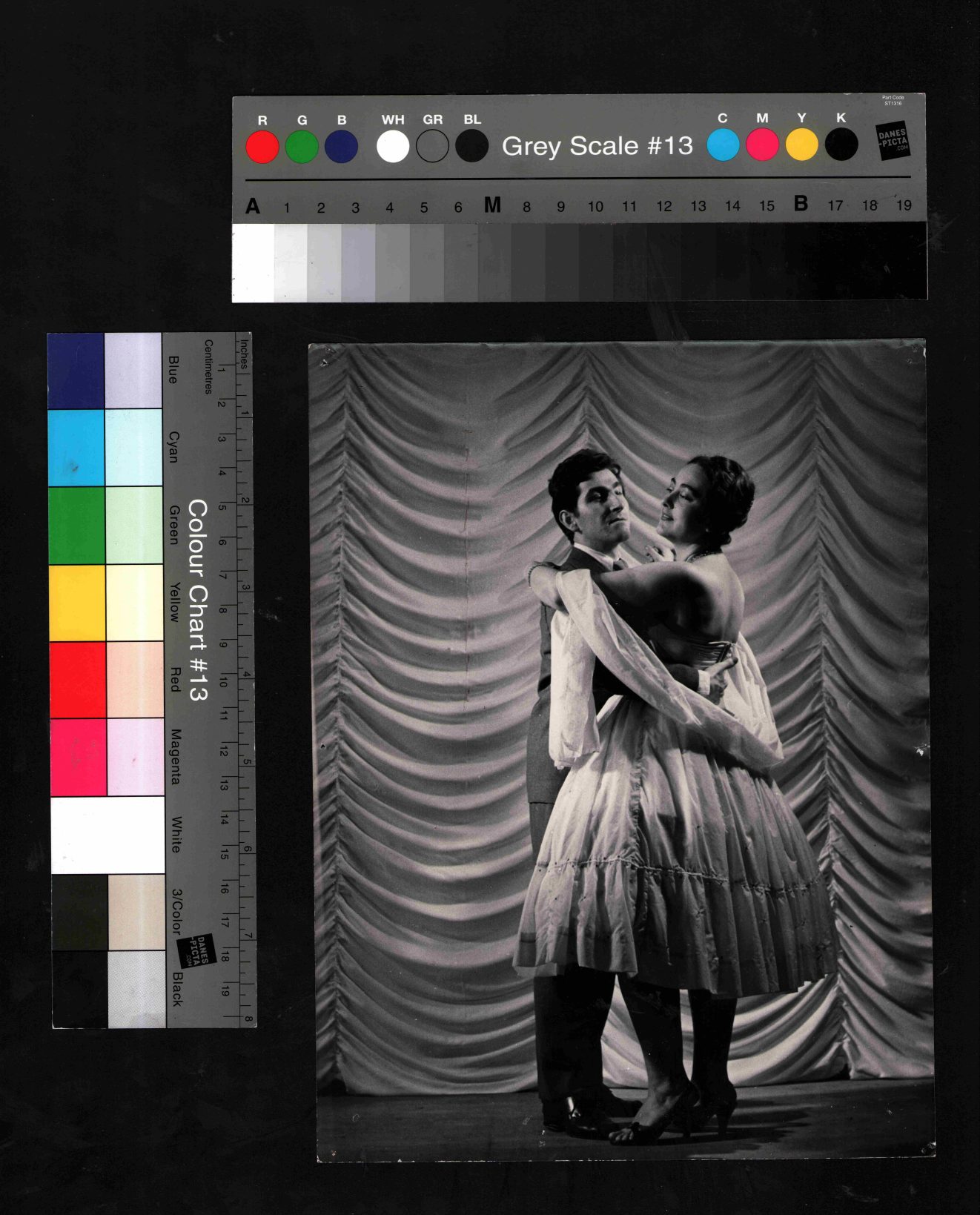This screenshot has width=980, height=1215.
Task: Click the Danes-Picta logo on grey scale card
Action: coord(893,141)
